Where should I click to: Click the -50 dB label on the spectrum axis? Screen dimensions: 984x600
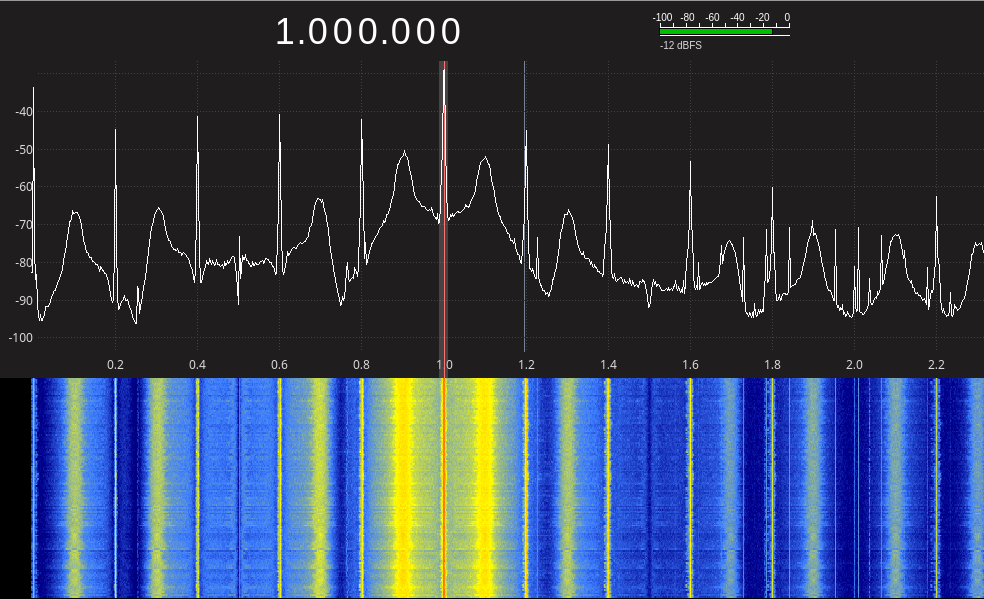24,149
